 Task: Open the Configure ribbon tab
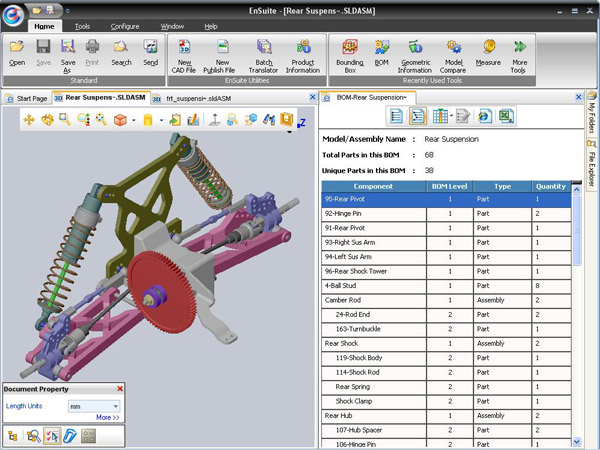tap(125, 26)
